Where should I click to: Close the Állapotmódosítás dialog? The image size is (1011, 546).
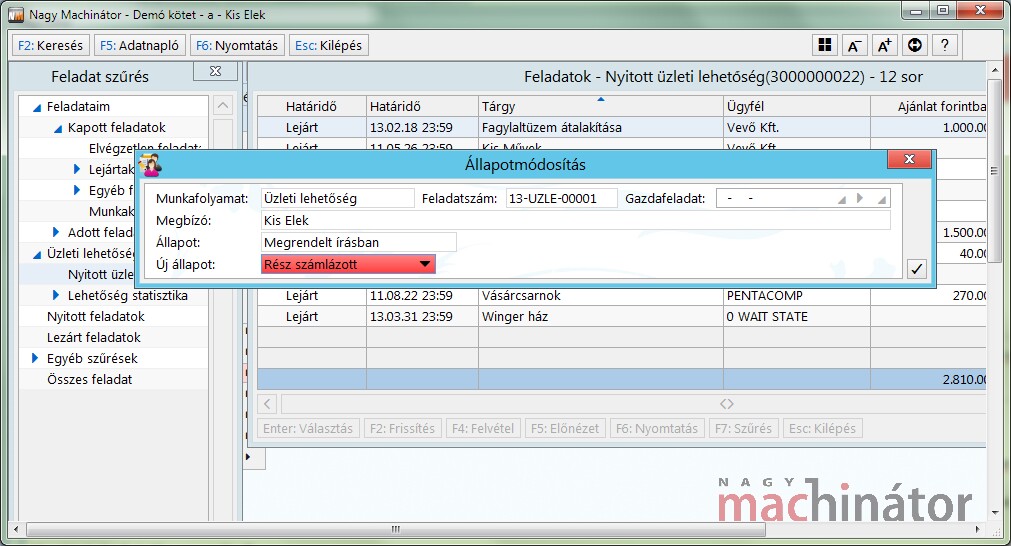click(909, 159)
